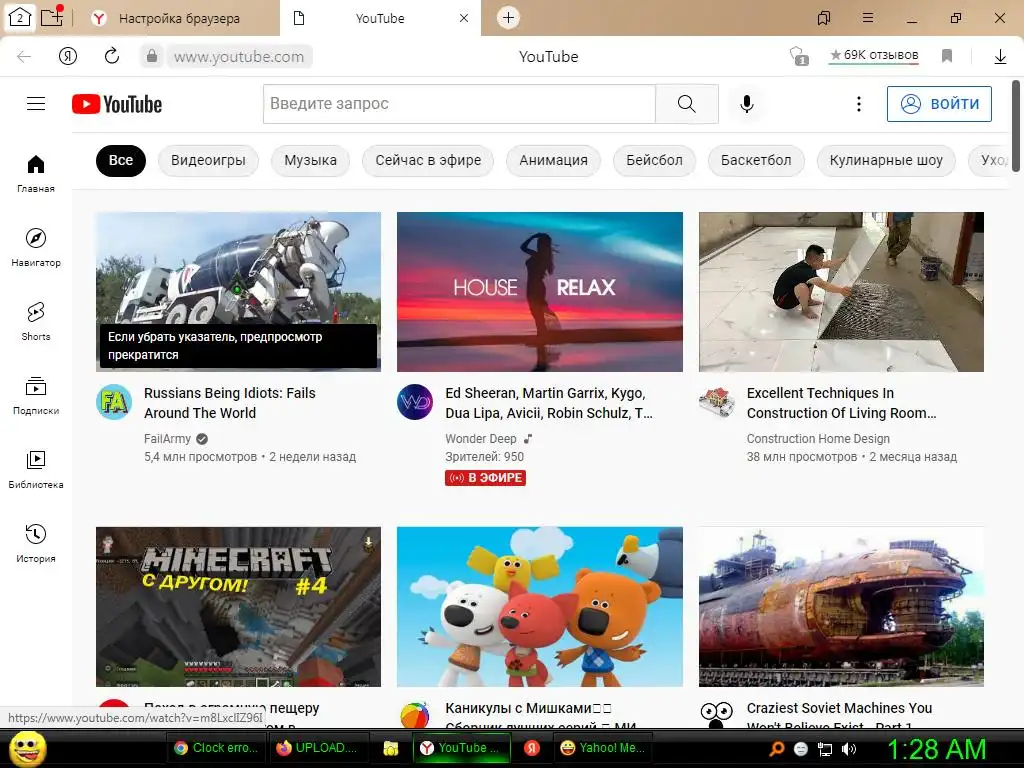Open UPLOAD Firefox taskbar item
The height and width of the screenshot is (768, 1024).
317,748
